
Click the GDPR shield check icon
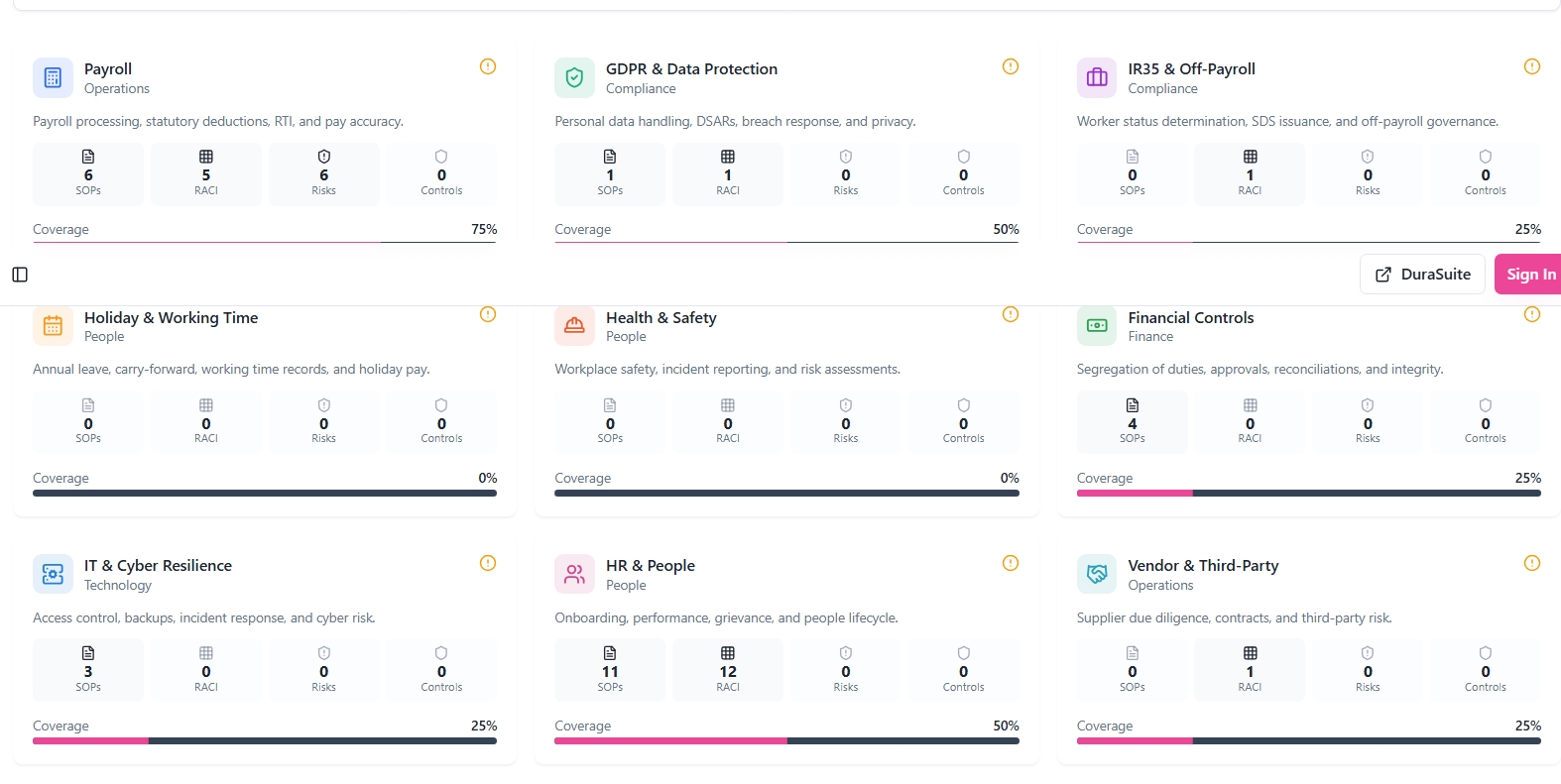574,77
